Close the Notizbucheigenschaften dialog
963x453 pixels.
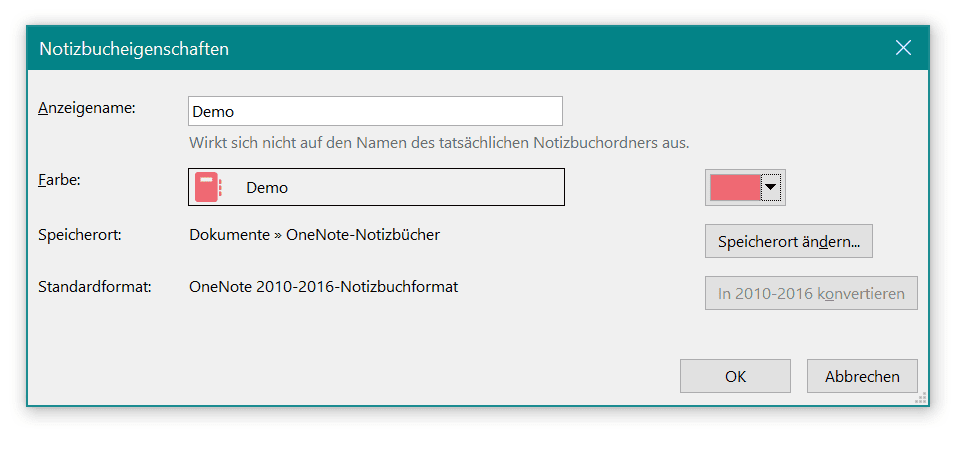pyautogui.click(x=903, y=48)
